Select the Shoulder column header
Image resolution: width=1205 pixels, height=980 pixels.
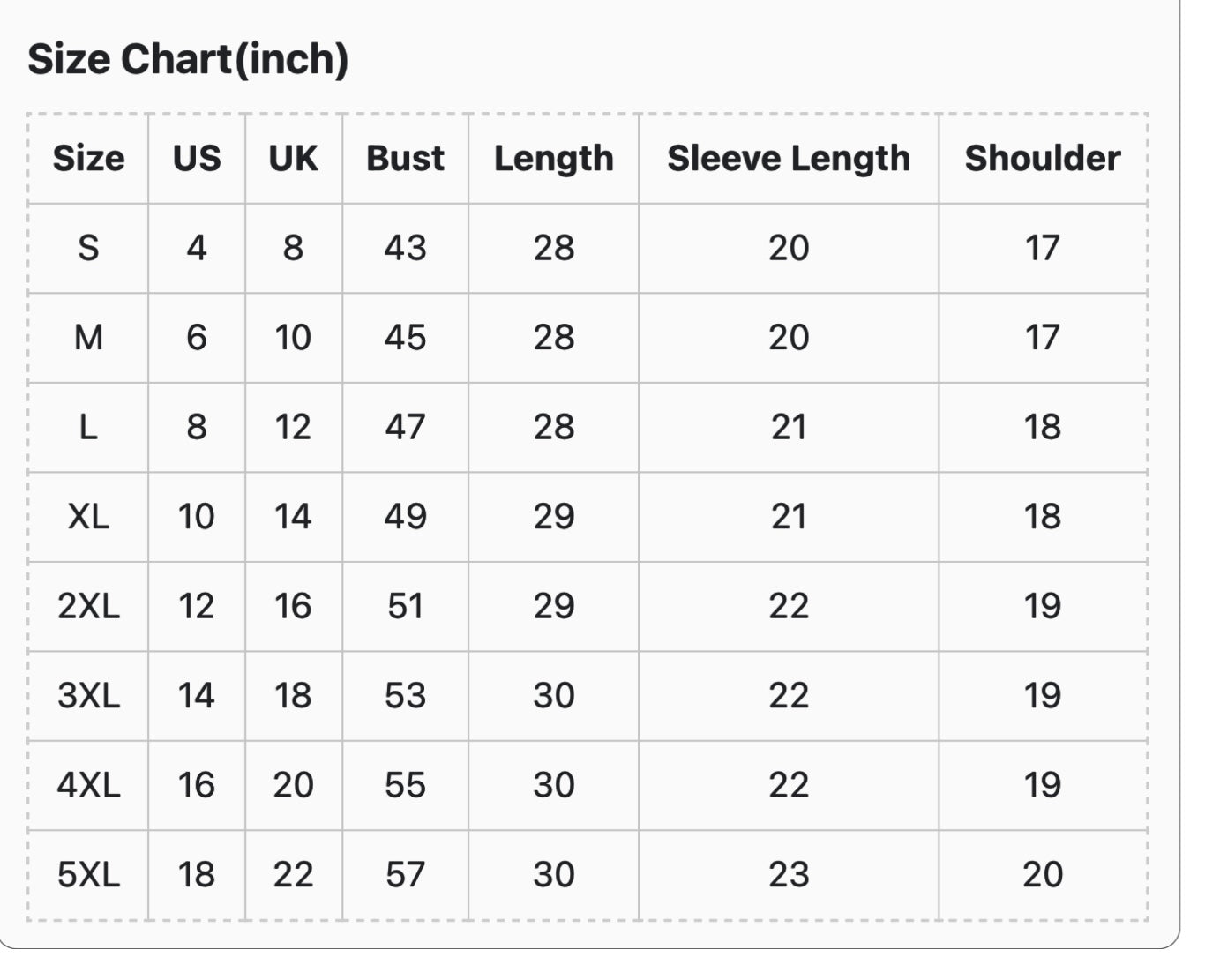[x=1043, y=159]
